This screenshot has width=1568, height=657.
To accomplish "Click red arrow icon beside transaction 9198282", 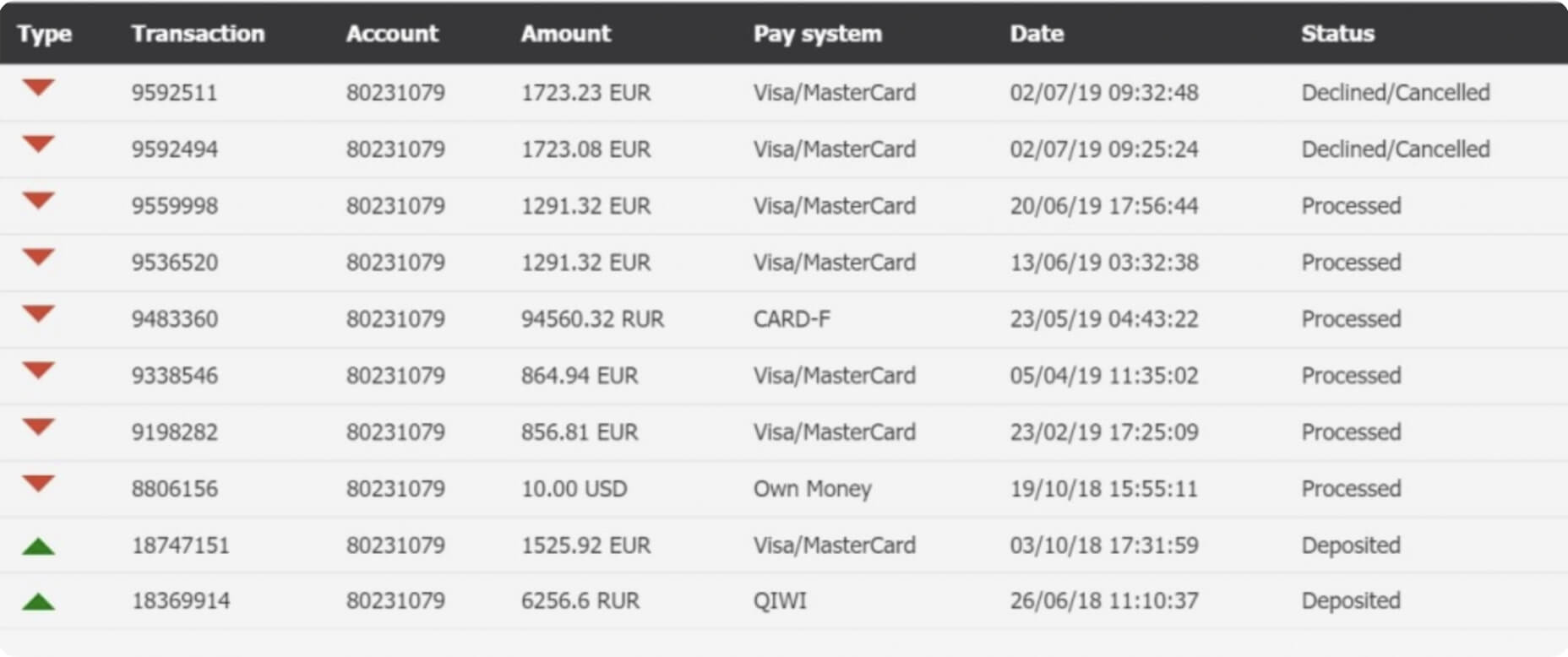I will point(39,427).
